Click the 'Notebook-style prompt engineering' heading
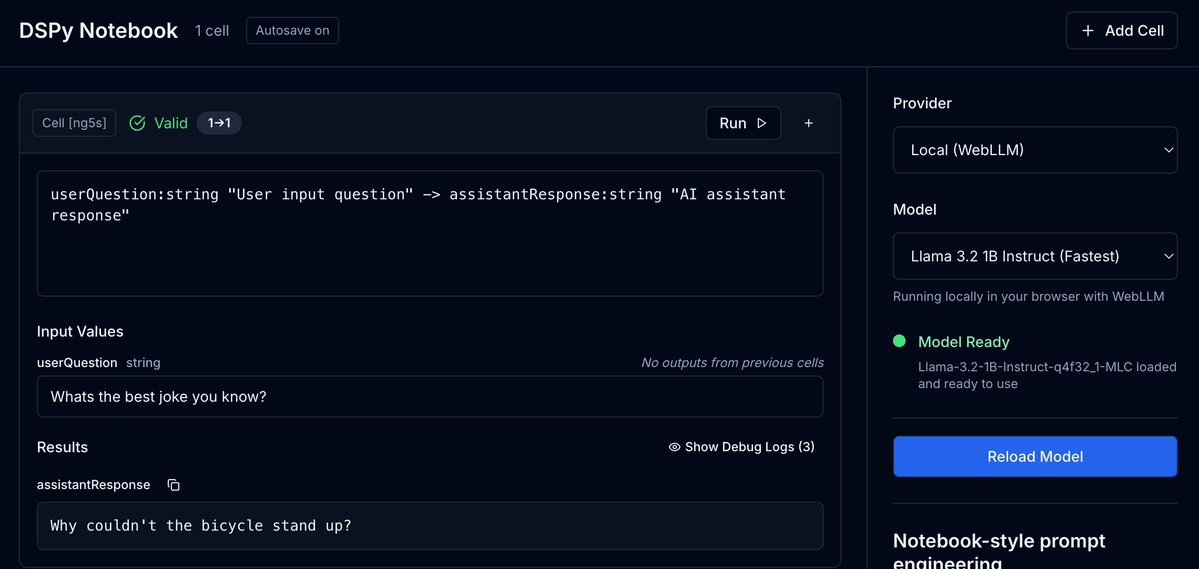Image resolution: width=1199 pixels, height=569 pixels. [999, 552]
